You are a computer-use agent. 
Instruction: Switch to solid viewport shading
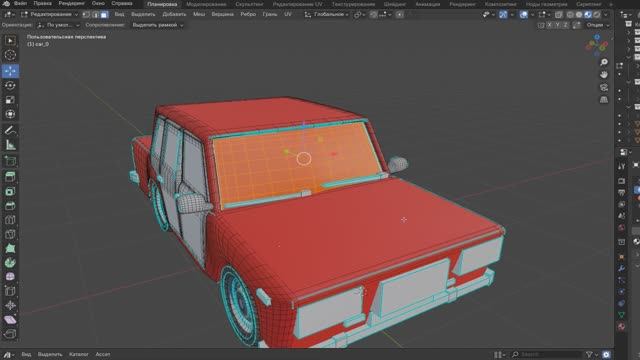[579, 14]
